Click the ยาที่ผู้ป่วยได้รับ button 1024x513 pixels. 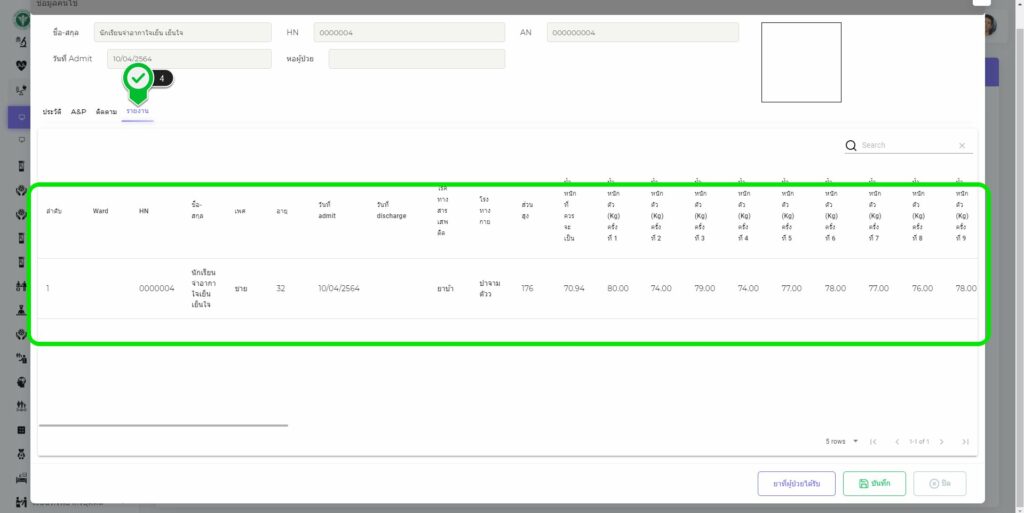coord(796,483)
